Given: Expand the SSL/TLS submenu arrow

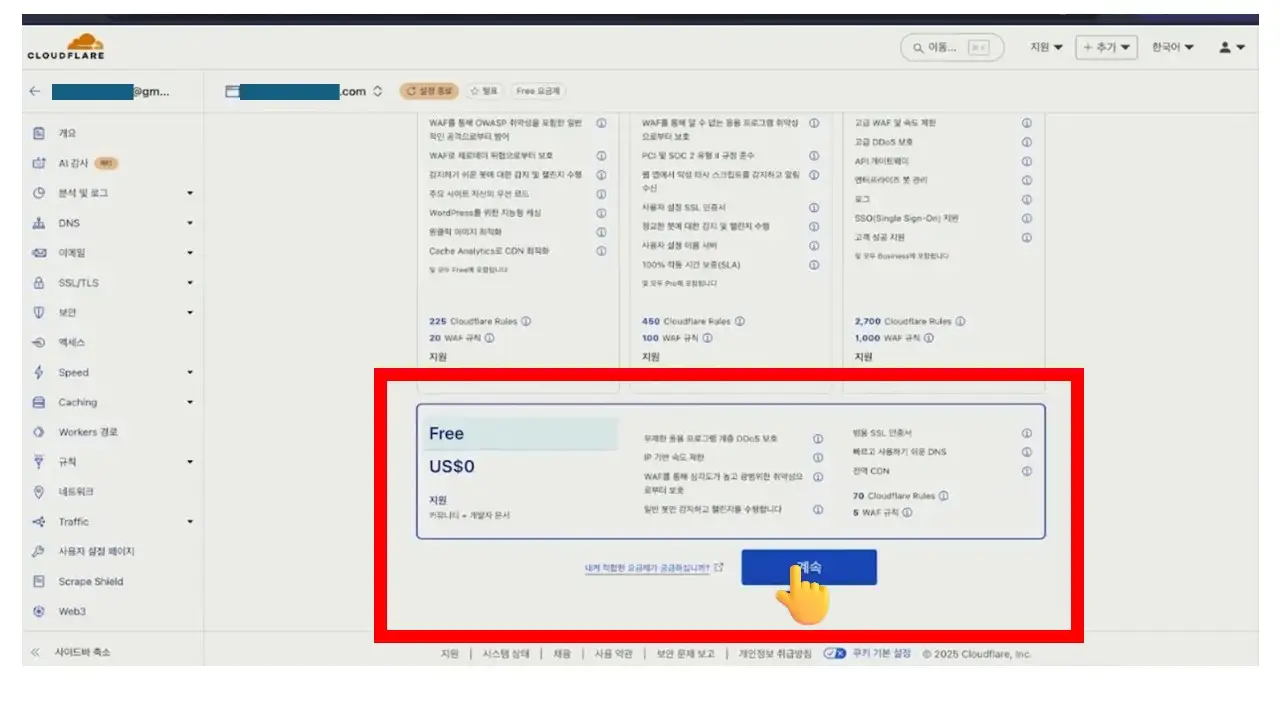Looking at the screenshot, I should (190, 283).
